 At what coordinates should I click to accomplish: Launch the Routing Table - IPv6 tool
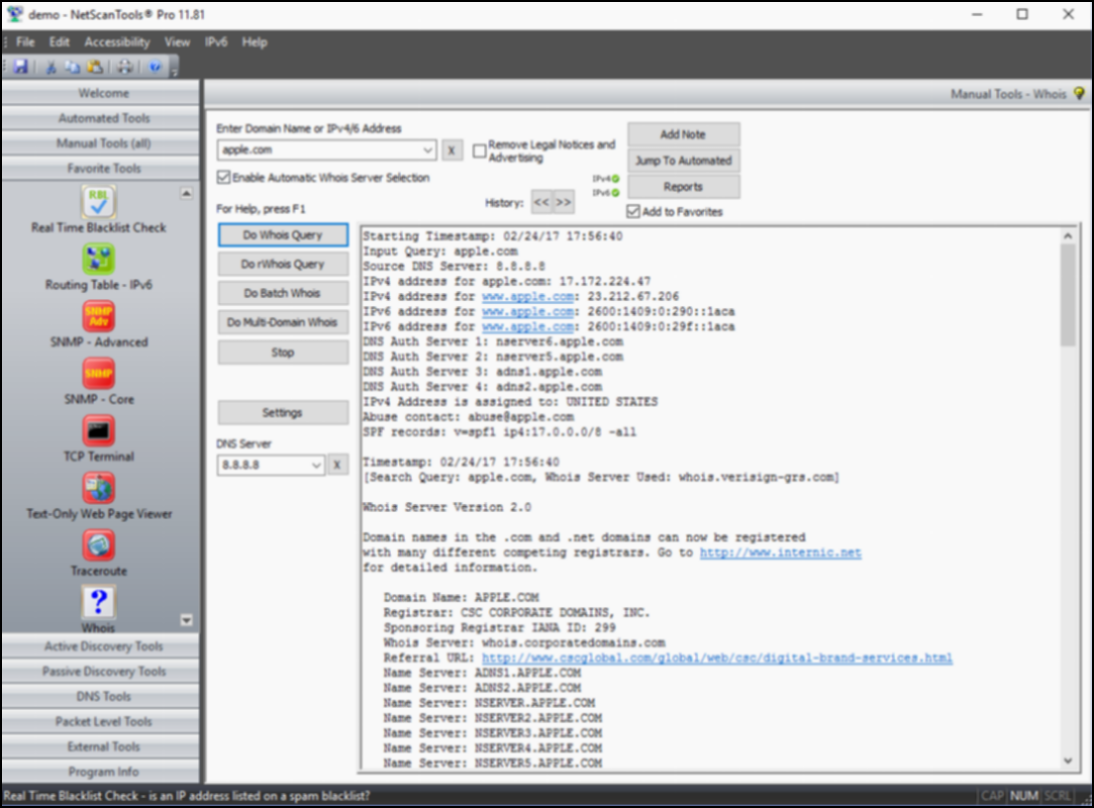point(98,260)
